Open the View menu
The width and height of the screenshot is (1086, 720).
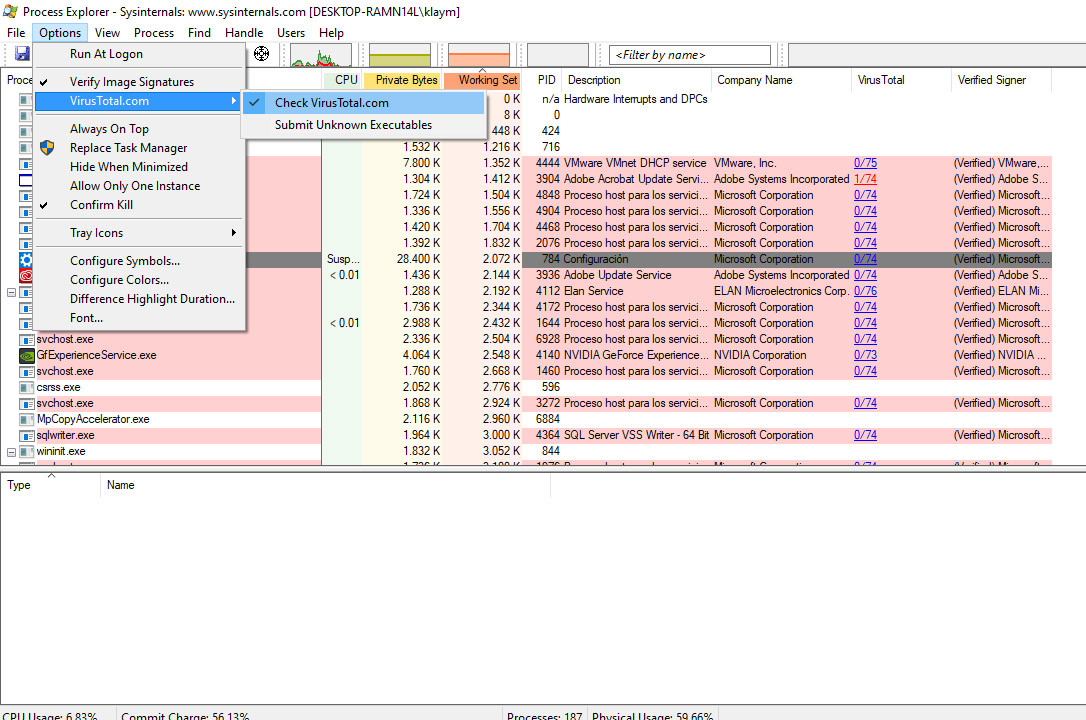pos(107,33)
